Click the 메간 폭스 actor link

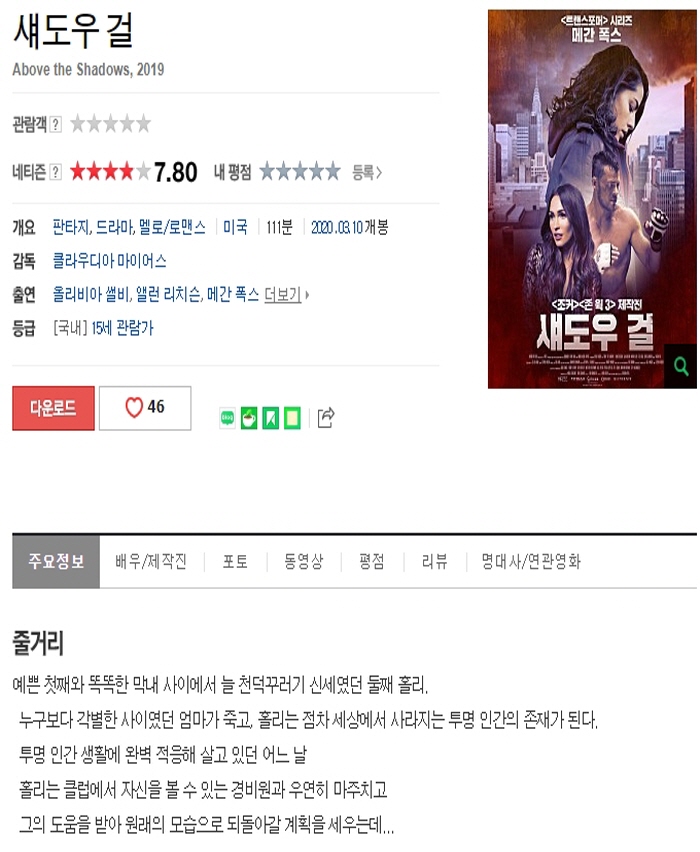(x=233, y=295)
